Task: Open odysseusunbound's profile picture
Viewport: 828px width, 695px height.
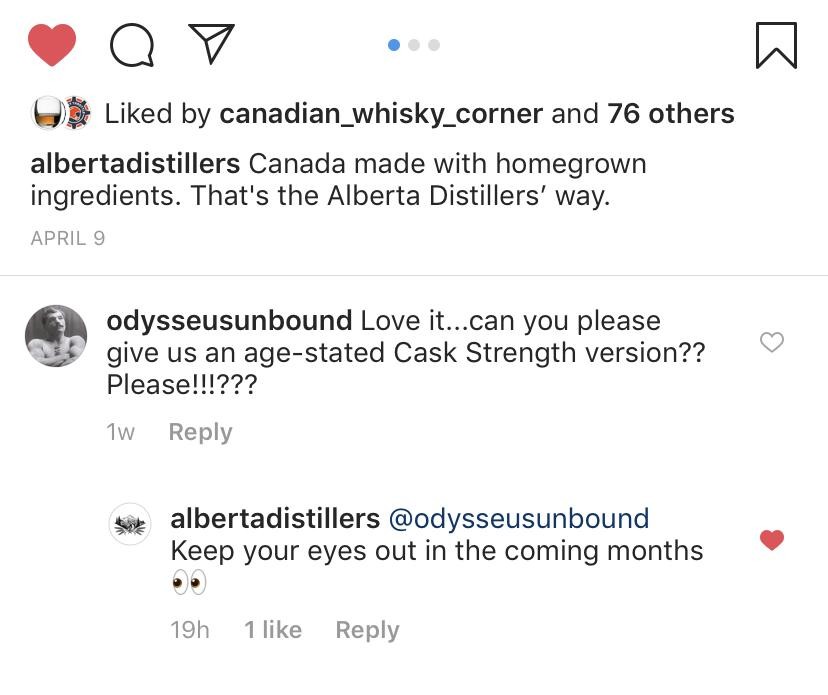Action: tap(55, 336)
